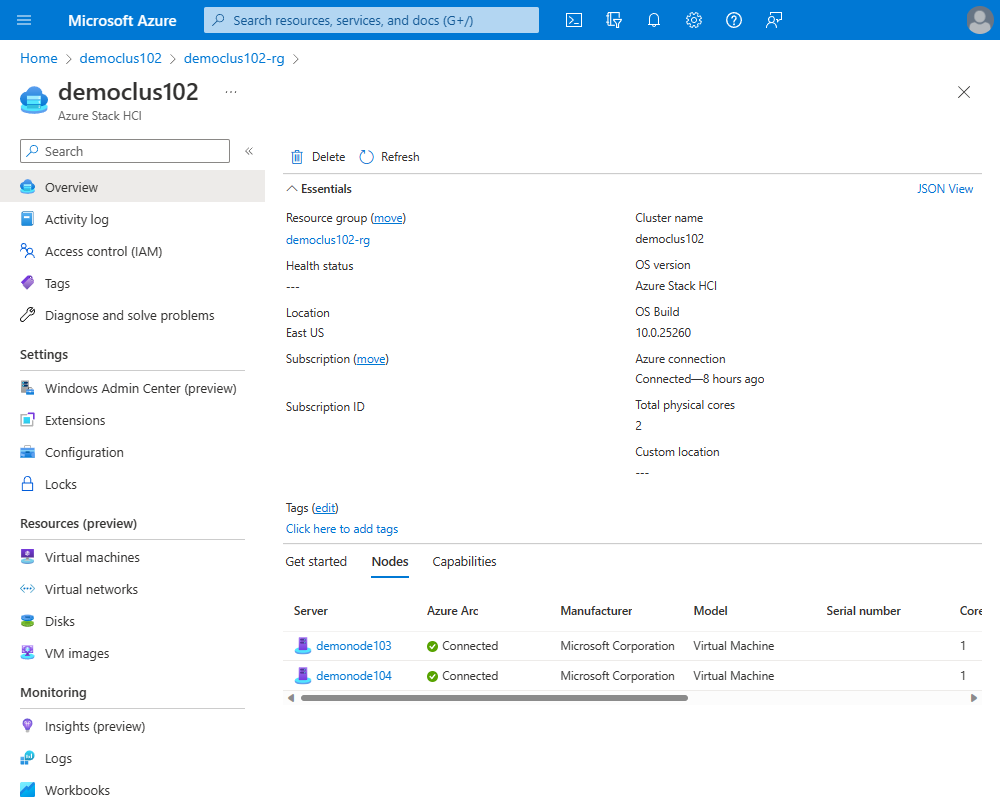Open Insights (preview) under Monitoring
The height and width of the screenshot is (800, 1000).
[96, 726]
